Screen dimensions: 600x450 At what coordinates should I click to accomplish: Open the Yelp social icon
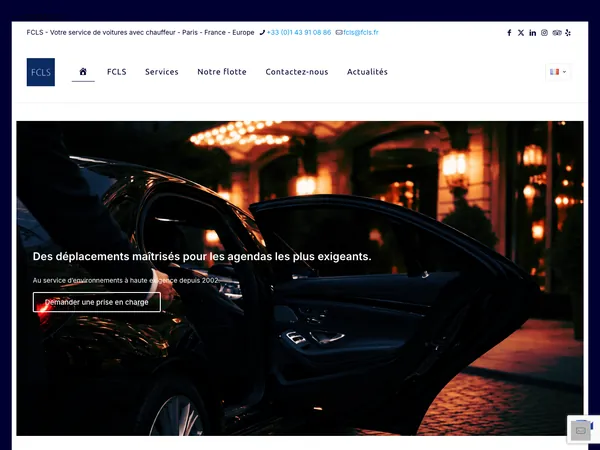point(568,33)
